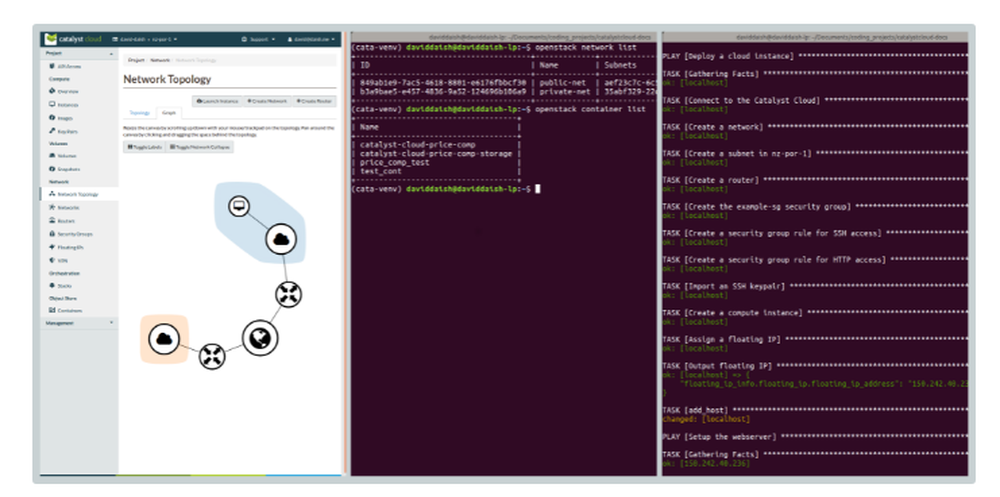The height and width of the screenshot is (497, 1000).
Task: Select the globe external network node
Action: [x=260, y=338]
